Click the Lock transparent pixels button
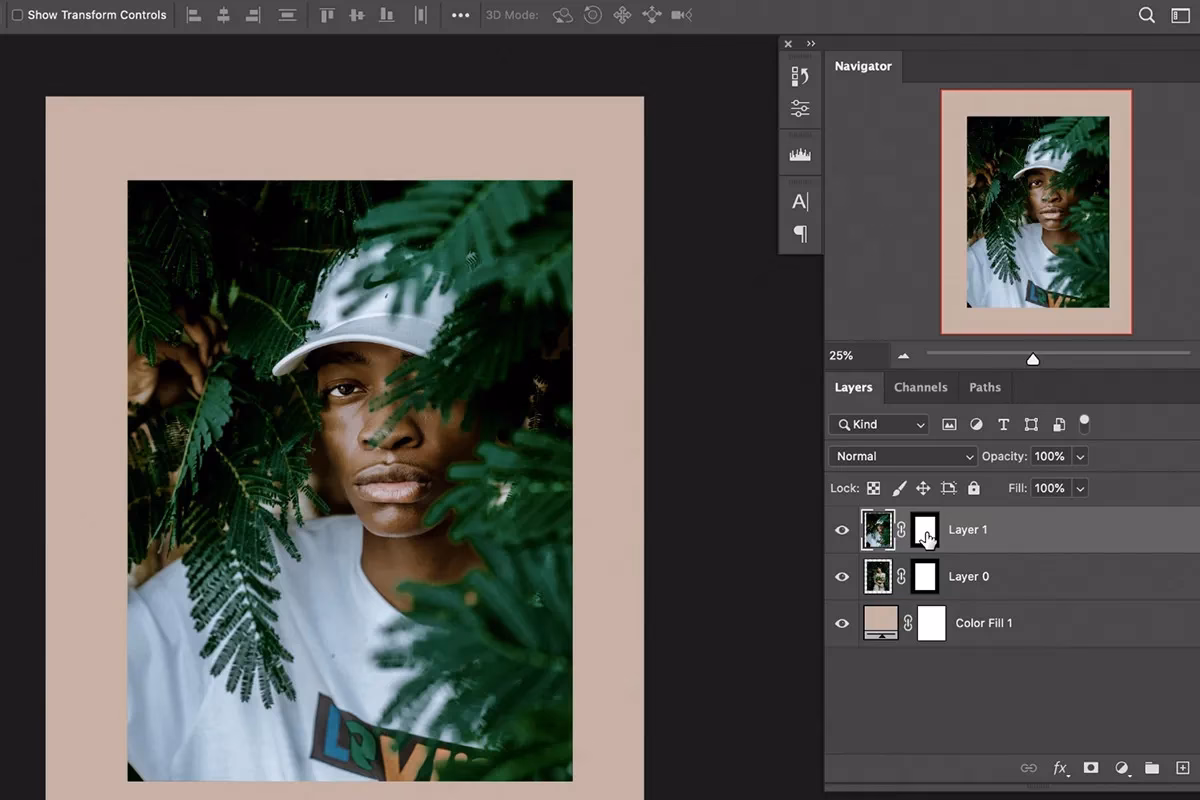Viewport: 1200px width, 800px height. (874, 488)
